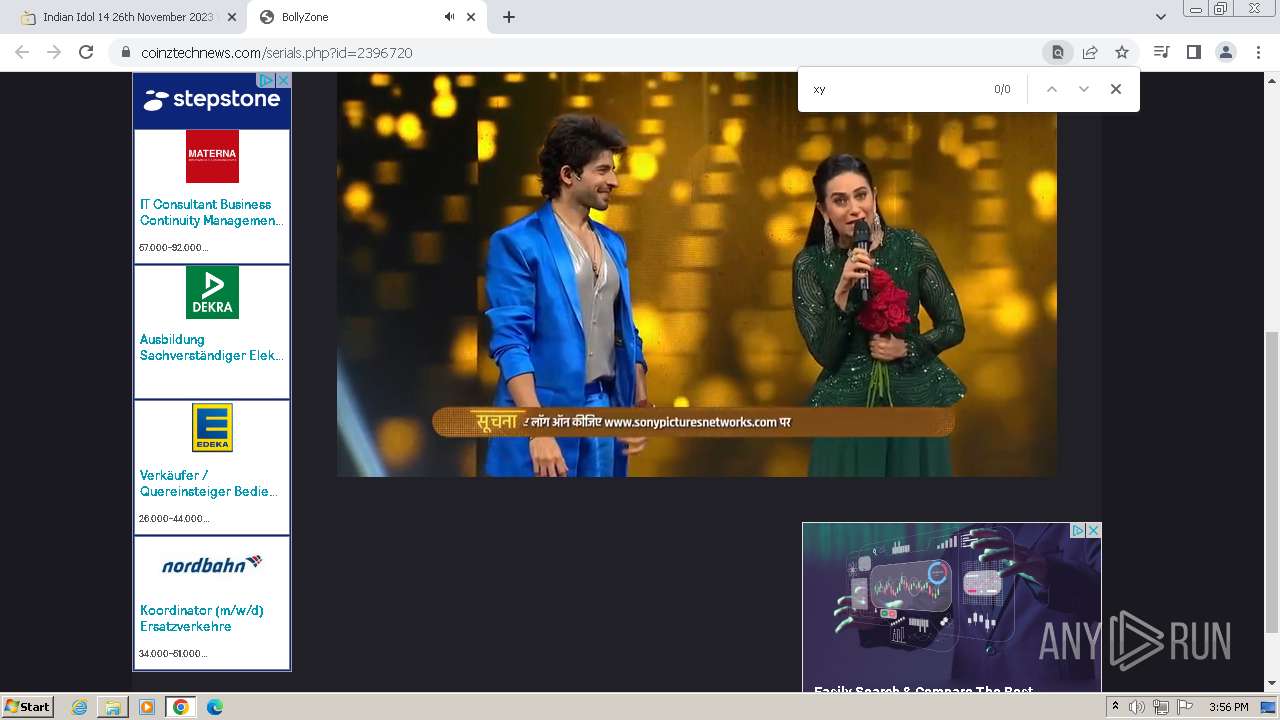1280x720 pixels.
Task: Go back to the previous page
Action: click(x=22, y=52)
